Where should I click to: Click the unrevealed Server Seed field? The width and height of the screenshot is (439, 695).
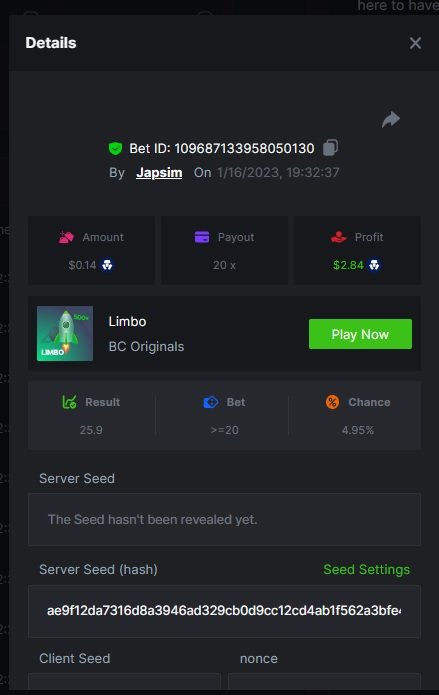tap(224, 519)
